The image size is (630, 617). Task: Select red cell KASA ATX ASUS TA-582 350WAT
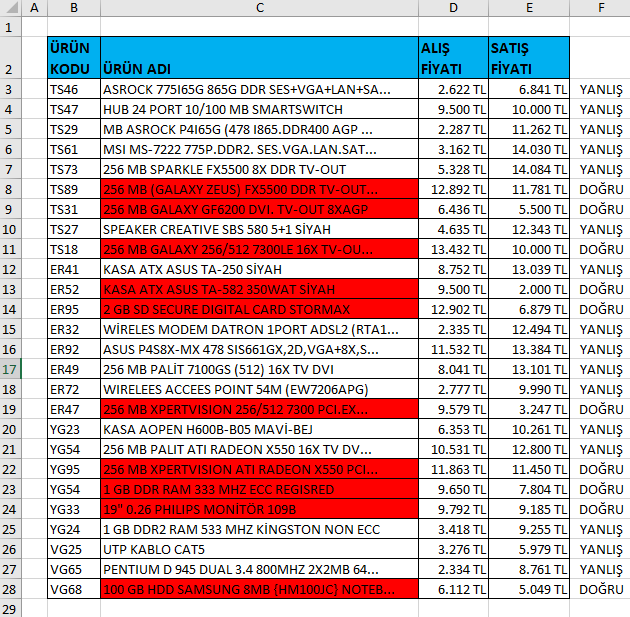260,289
